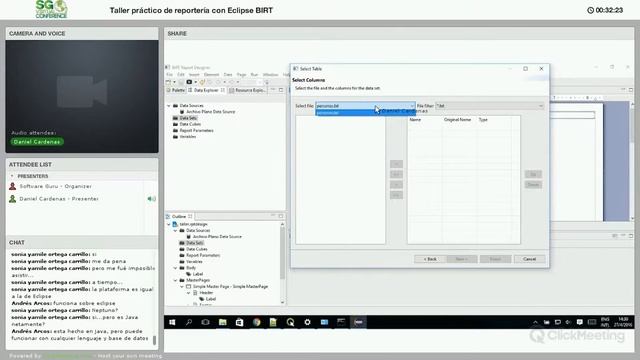Click the Outline panel vertical scrollbar

(x=282, y=263)
